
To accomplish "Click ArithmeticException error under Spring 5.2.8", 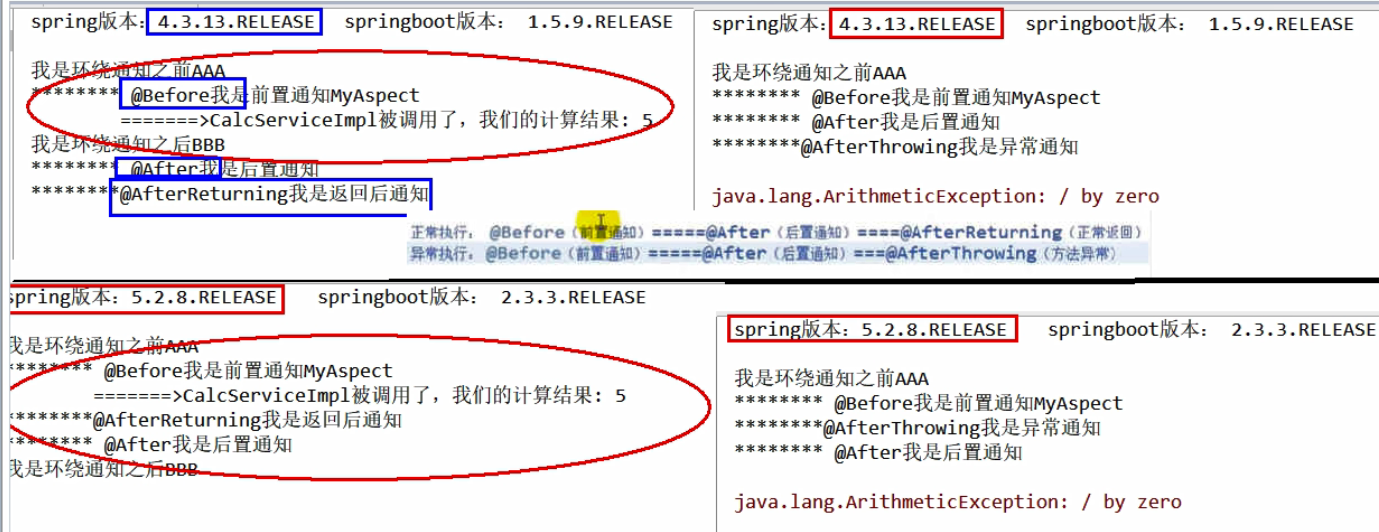I will pos(958,501).
